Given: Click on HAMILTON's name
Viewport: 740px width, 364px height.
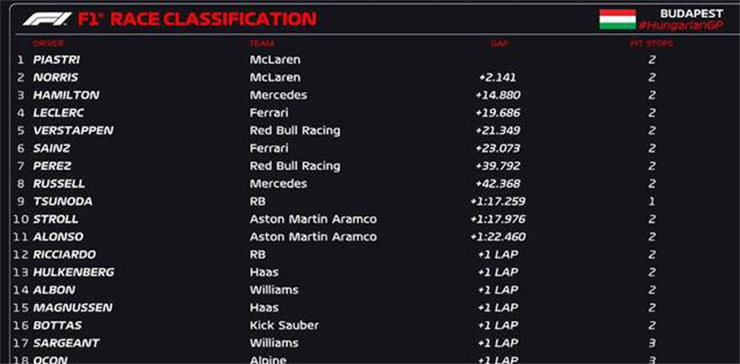Looking at the screenshot, I should click(66, 95).
